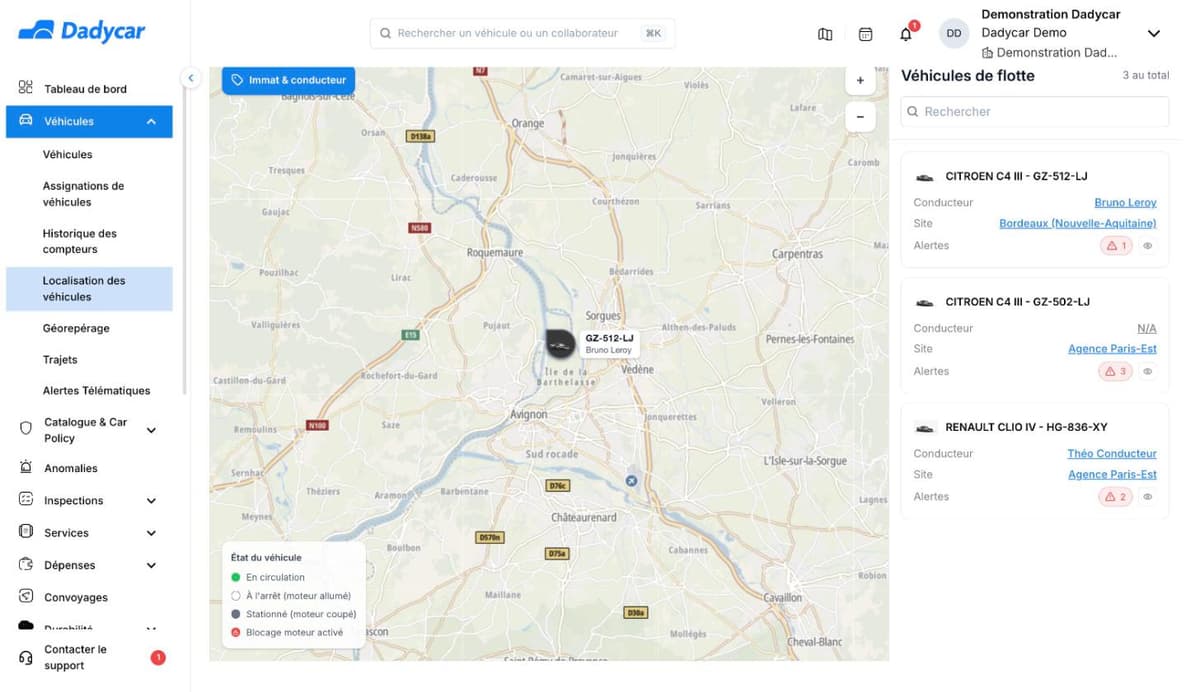Click the Inspections sidebar icon
This screenshot has width=1200, height=692.
[26, 499]
